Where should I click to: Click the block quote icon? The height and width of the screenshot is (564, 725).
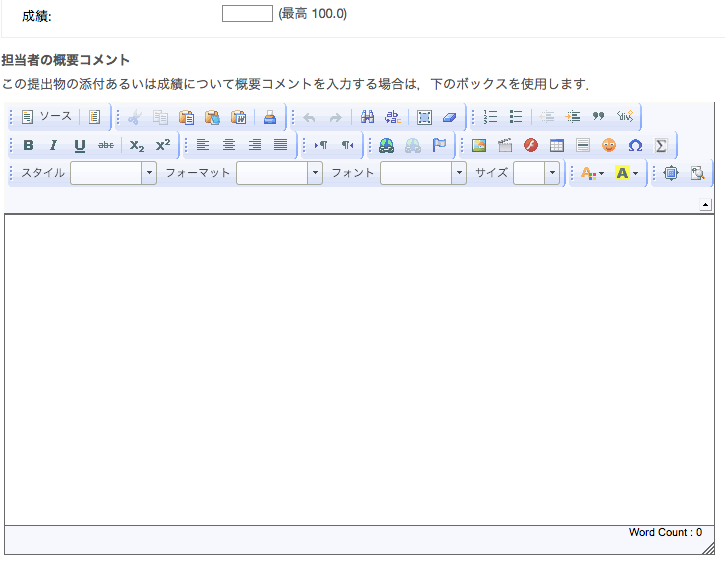click(x=599, y=117)
